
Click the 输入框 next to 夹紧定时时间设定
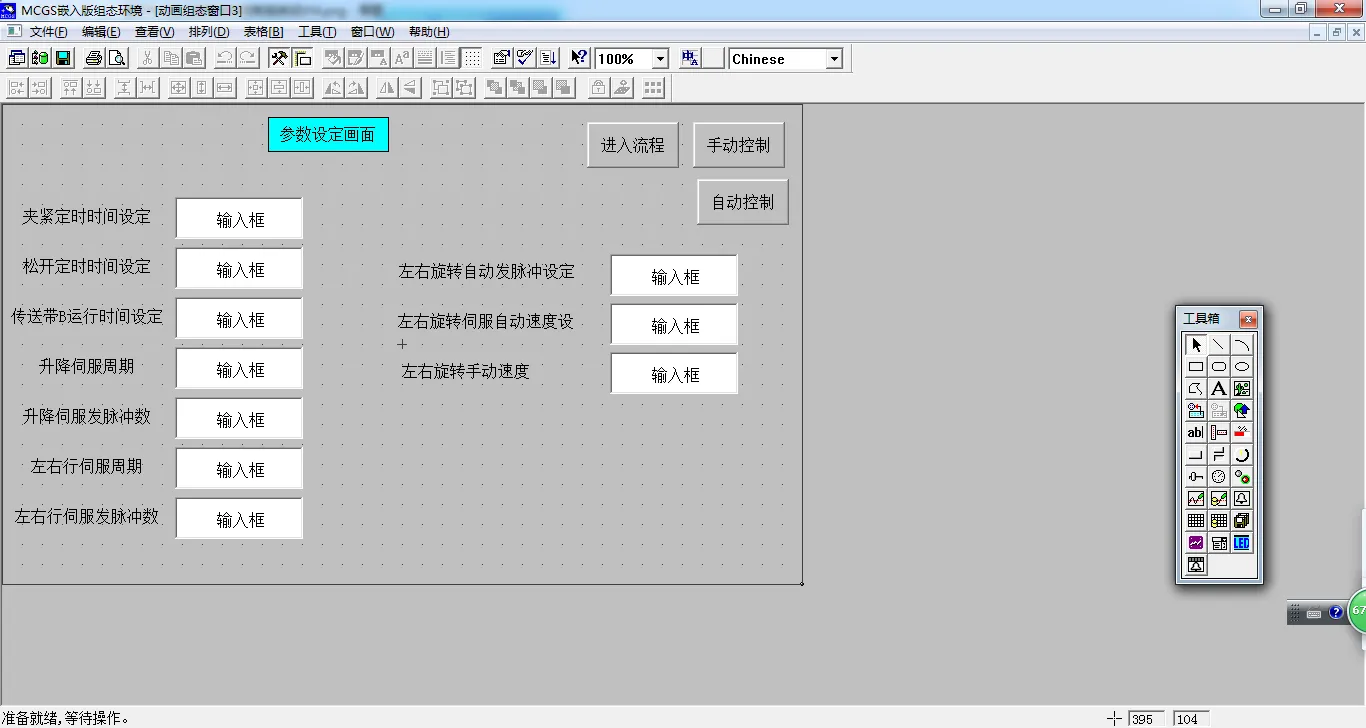(x=239, y=218)
